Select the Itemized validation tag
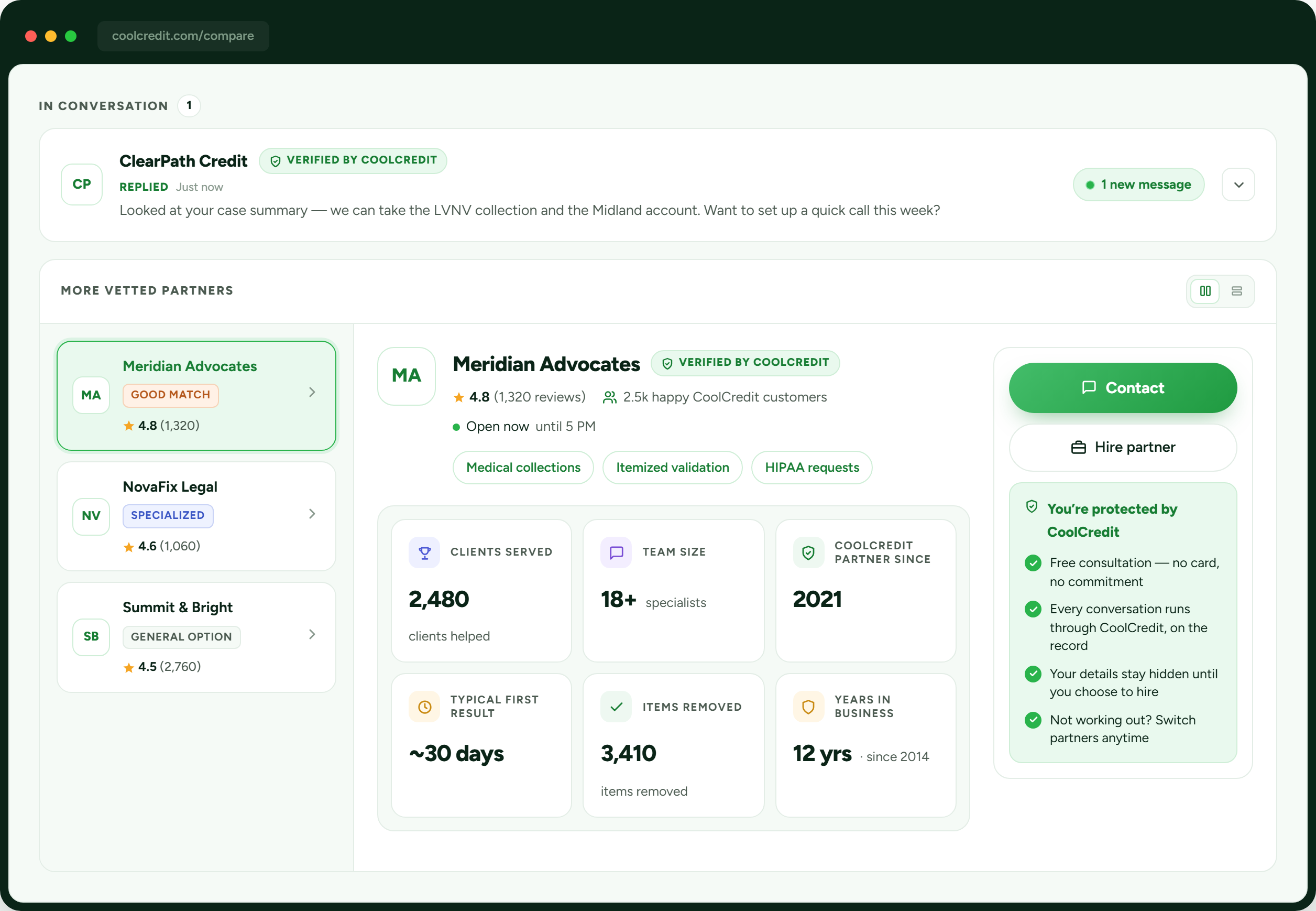Screen dimensions: 1316x911 pos(673,468)
